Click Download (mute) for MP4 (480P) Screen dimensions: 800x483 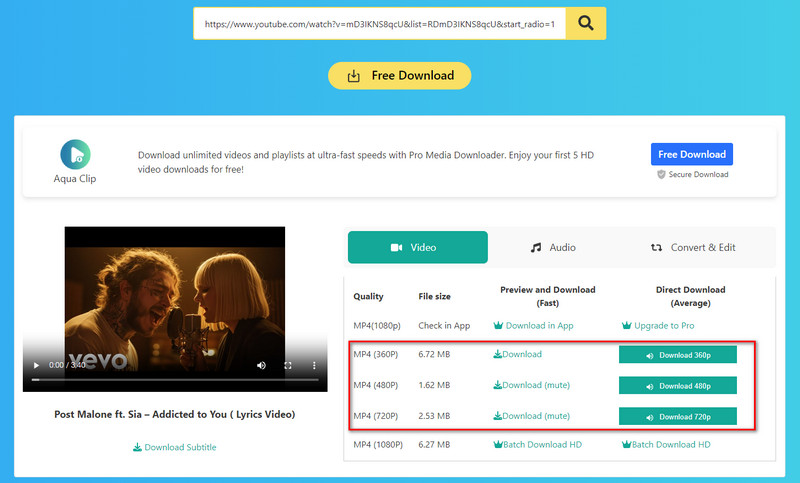[x=531, y=385]
